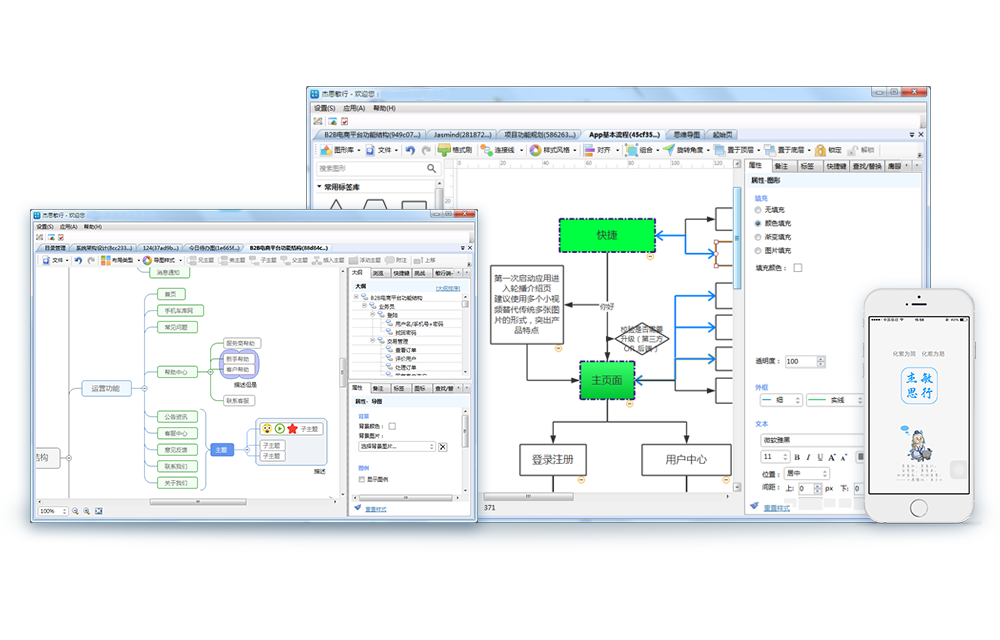
Task: Select the 无填充 radio option
Action: (x=759, y=210)
